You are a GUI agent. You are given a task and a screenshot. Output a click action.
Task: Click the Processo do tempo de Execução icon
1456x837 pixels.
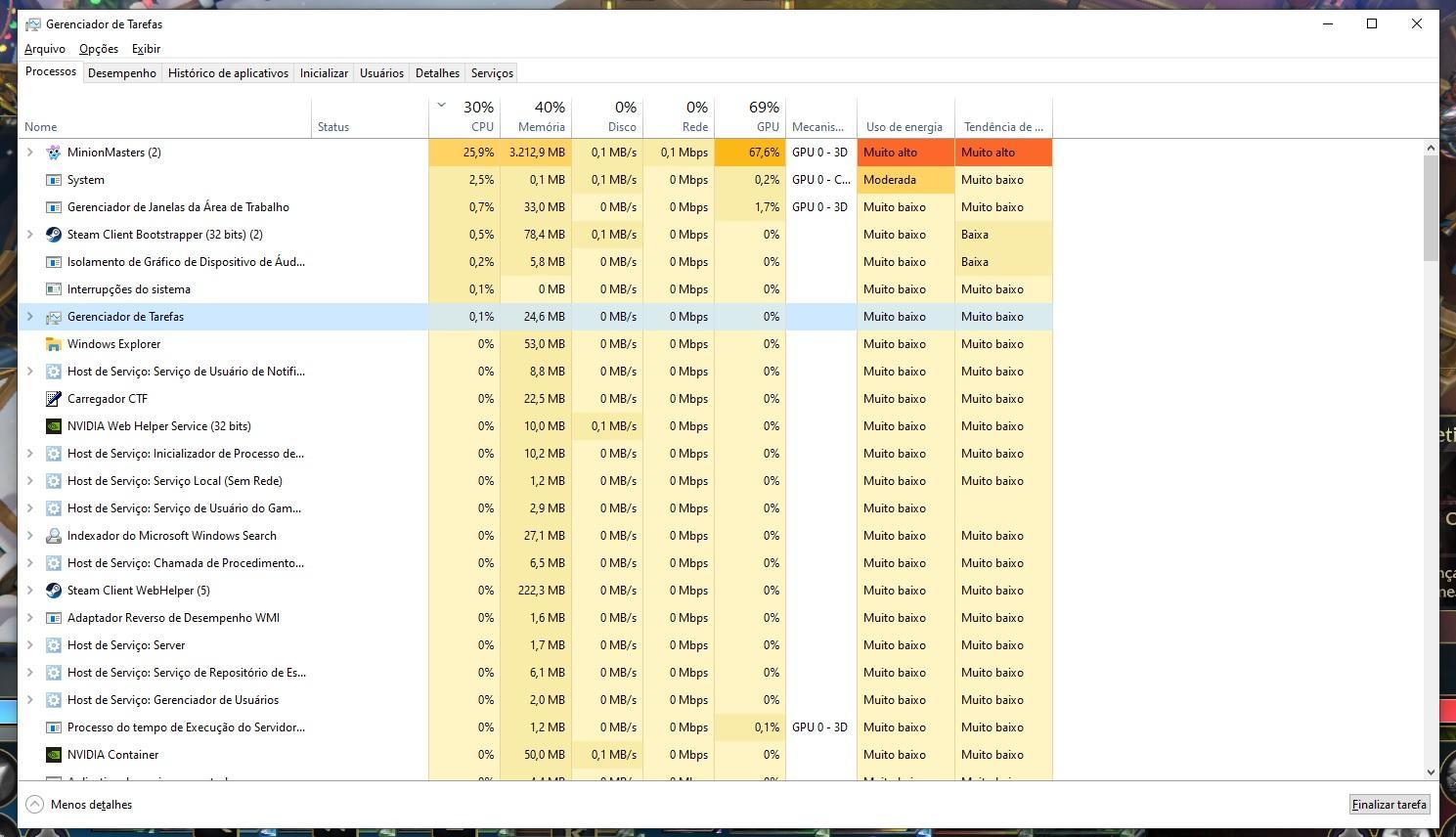click(x=54, y=727)
